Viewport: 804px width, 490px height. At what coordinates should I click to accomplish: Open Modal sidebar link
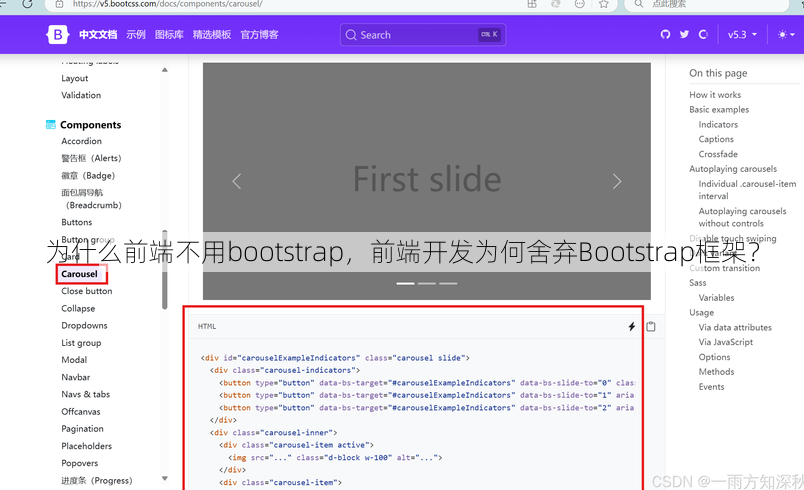click(x=74, y=360)
